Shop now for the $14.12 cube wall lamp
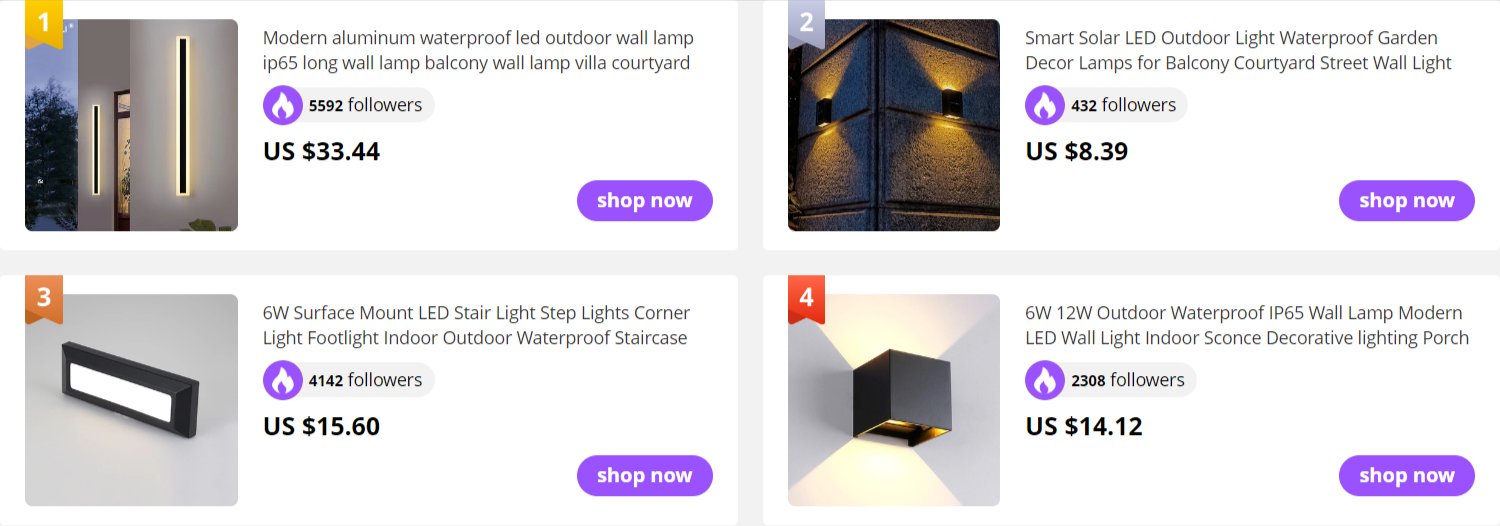 [1407, 476]
